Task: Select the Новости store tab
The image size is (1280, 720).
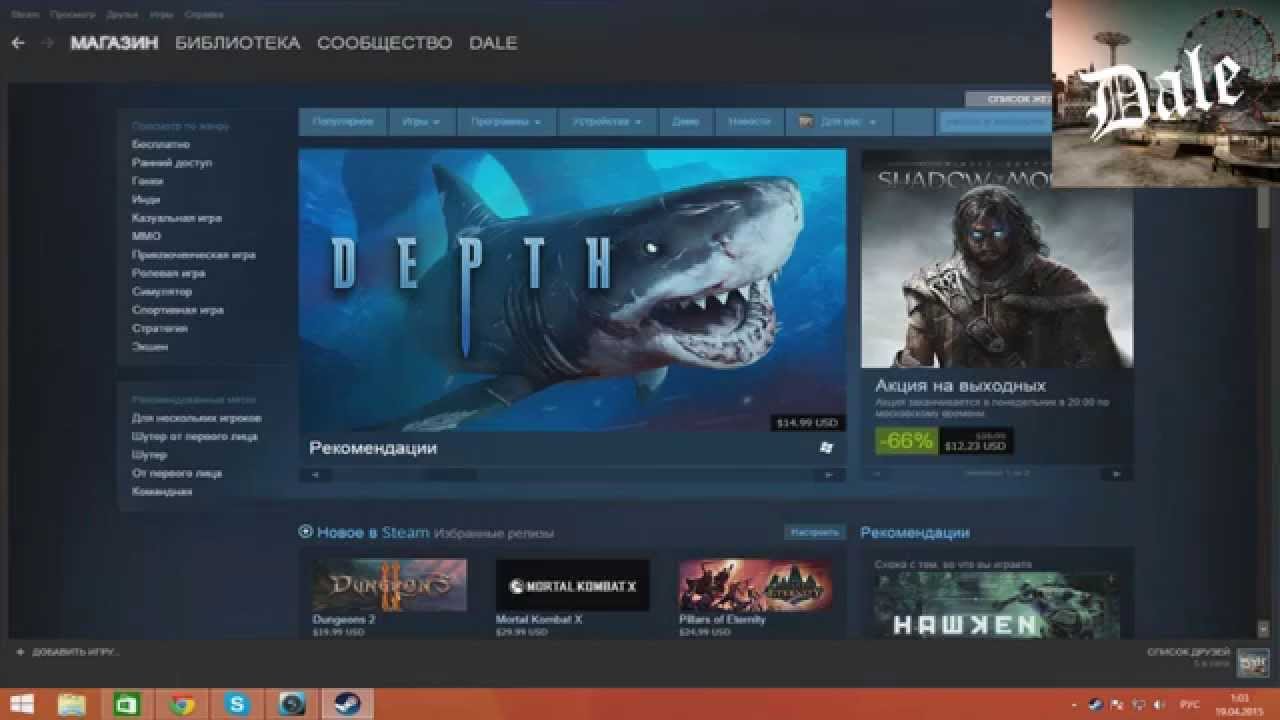Action: pyautogui.click(x=749, y=121)
